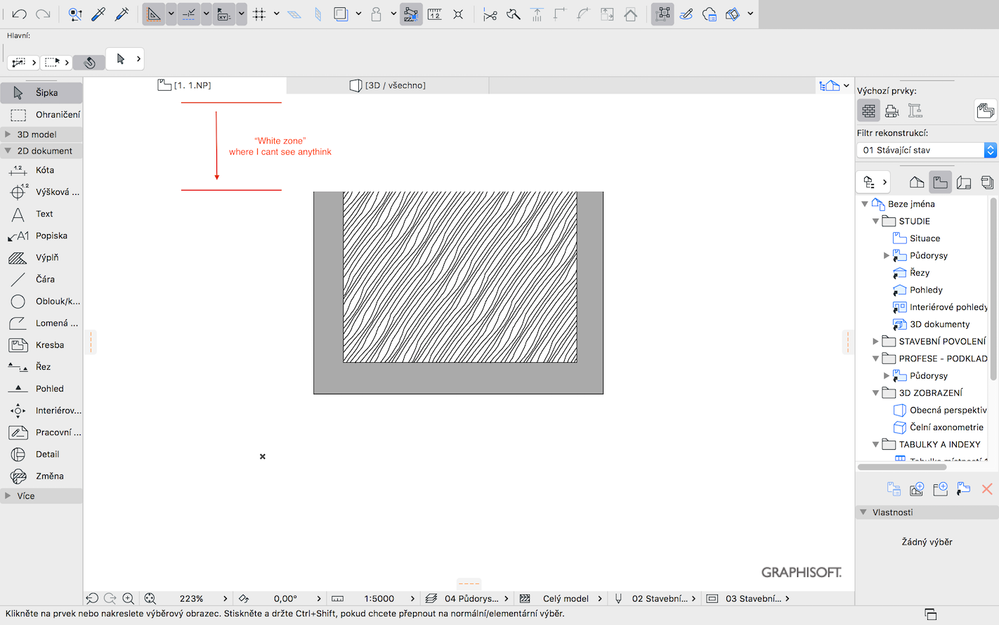Screen dimensions: 999x625
Task: Toggle the Gravity tool in toolbar
Action: click(537, 14)
